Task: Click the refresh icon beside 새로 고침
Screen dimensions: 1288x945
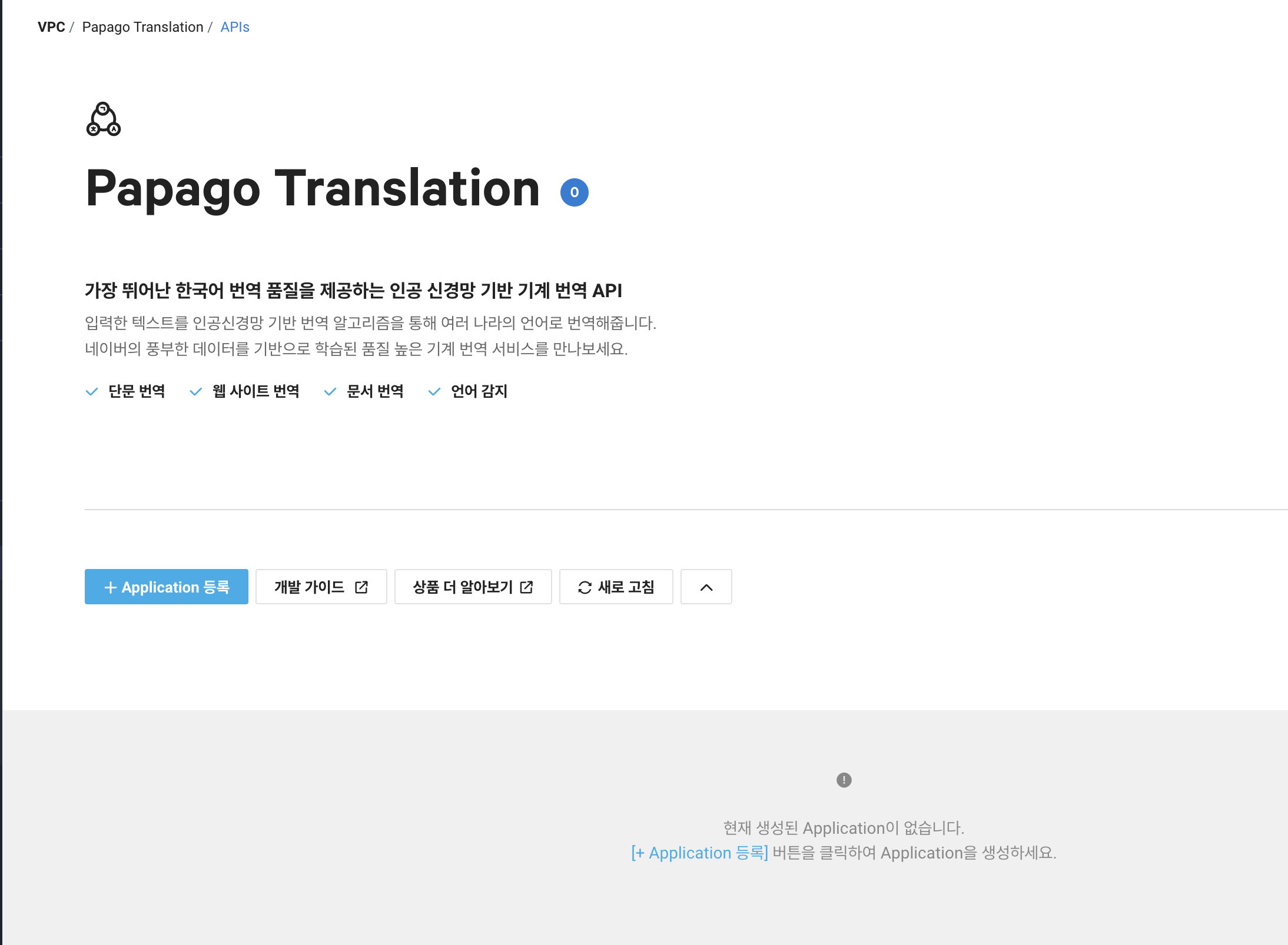Action: pyautogui.click(x=585, y=587)
